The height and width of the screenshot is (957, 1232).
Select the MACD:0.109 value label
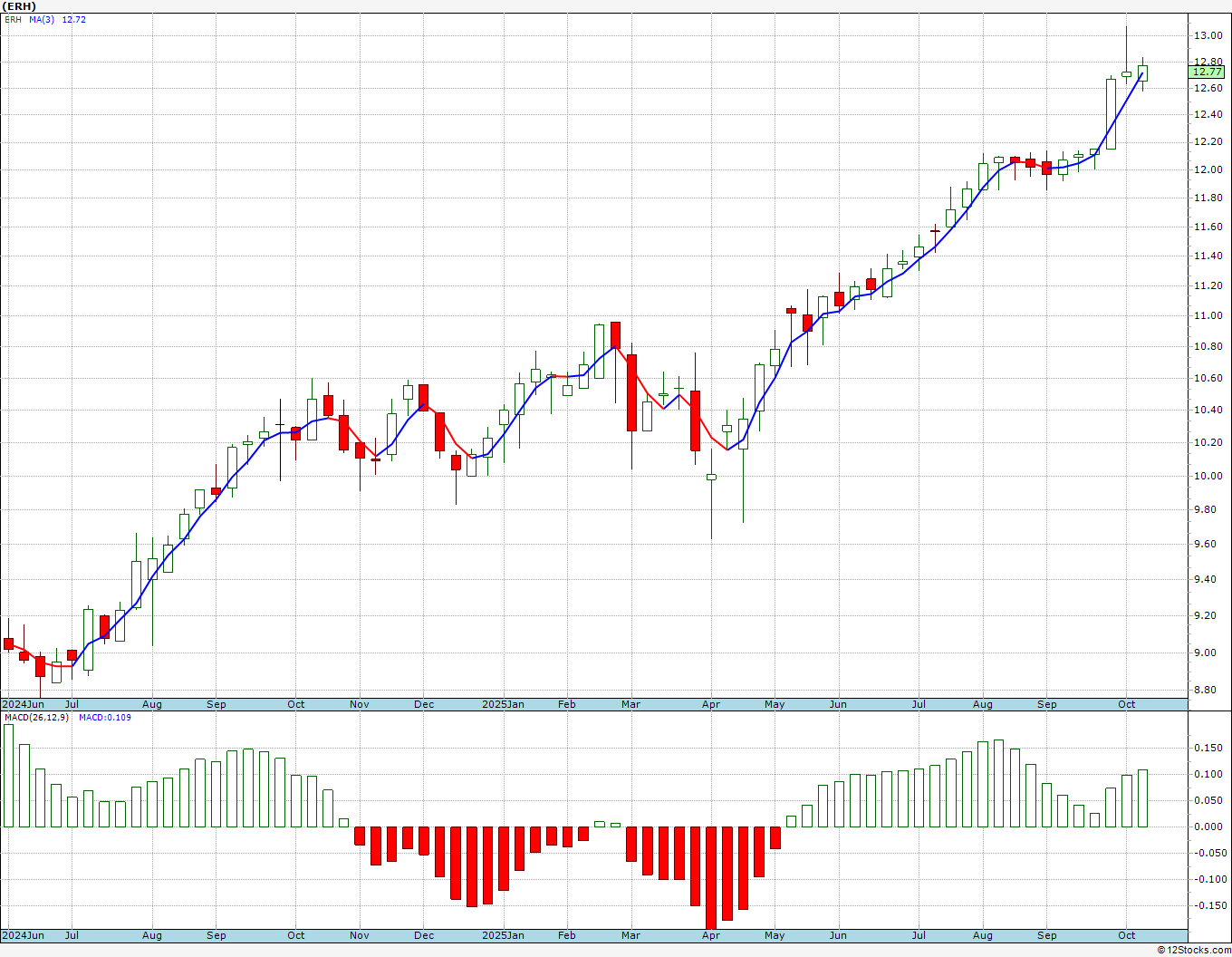105,717
